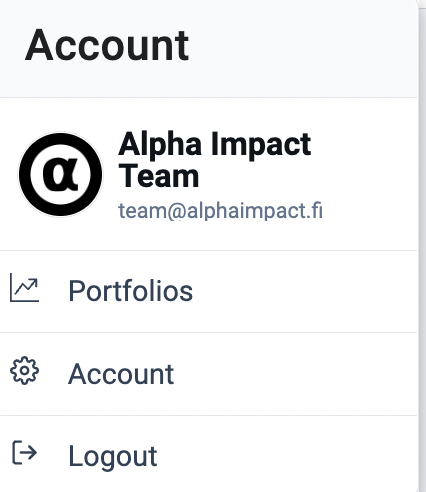View portfolios via the trending chart icon

click(x=24, y=287)
